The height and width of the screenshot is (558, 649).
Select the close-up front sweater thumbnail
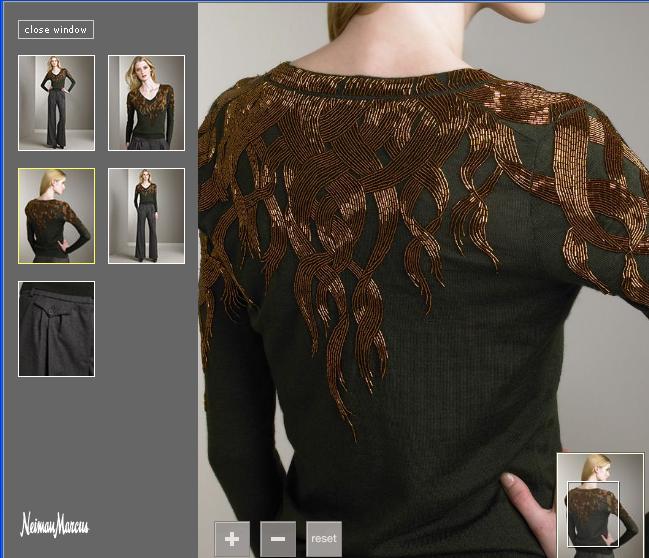coord(146,103)
